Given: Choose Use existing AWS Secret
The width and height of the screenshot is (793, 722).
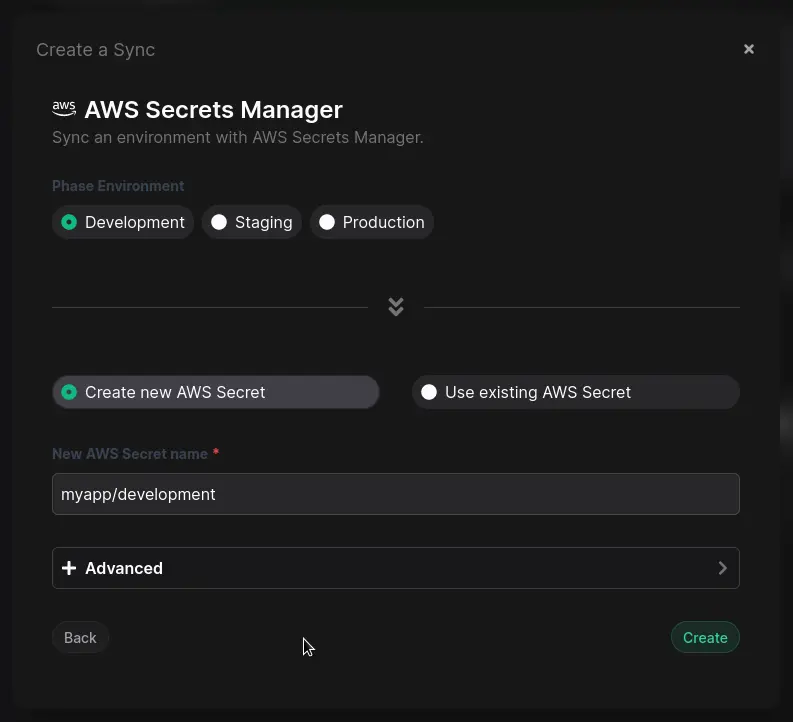Looking at the screenshot, I should [575, 392].
